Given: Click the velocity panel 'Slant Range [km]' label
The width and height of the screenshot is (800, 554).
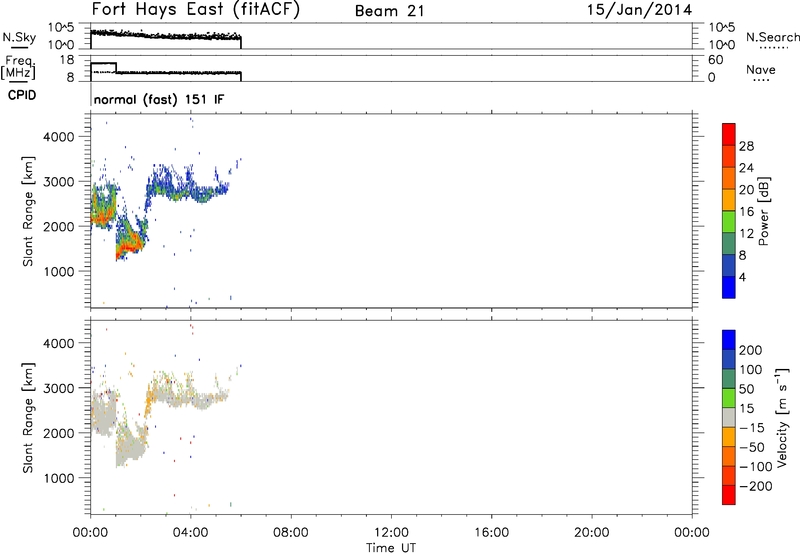Looking at the screenshot, I should [28, 418].
